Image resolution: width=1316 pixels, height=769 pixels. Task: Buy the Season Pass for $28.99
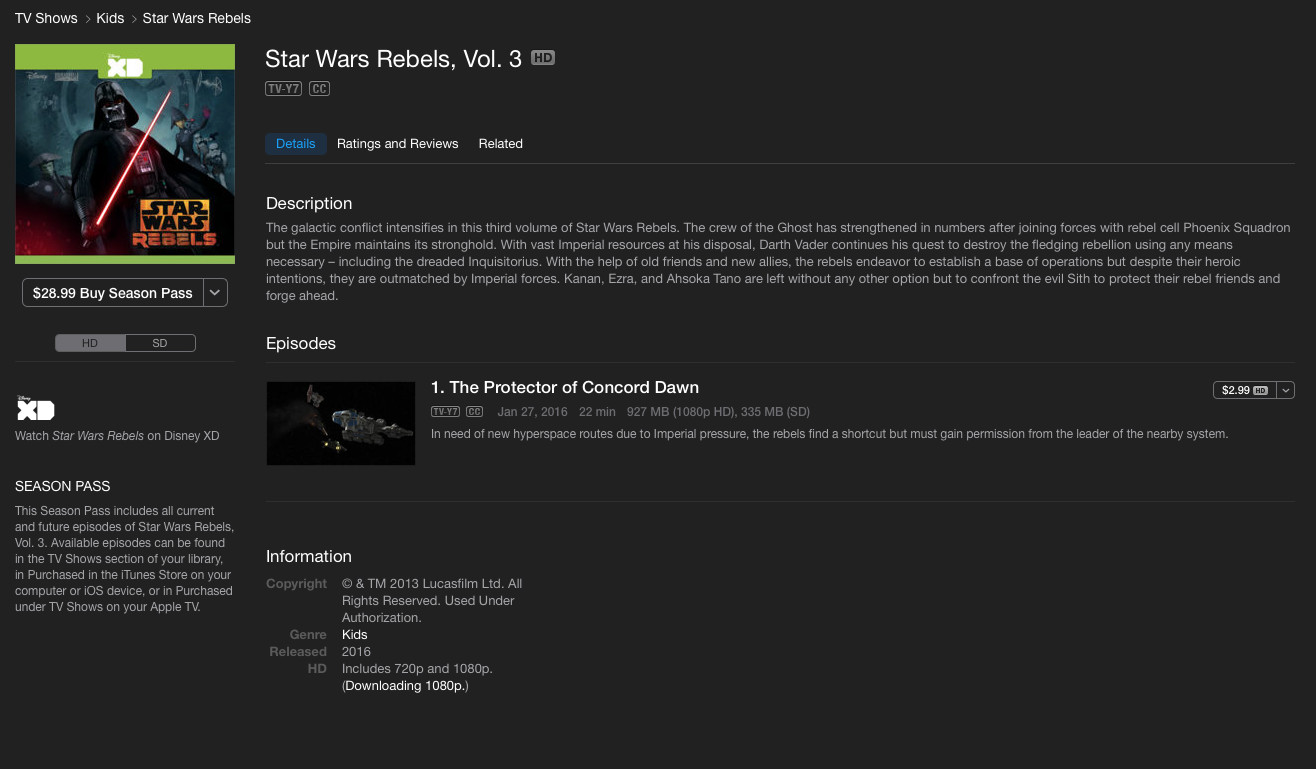pos(112,293)
